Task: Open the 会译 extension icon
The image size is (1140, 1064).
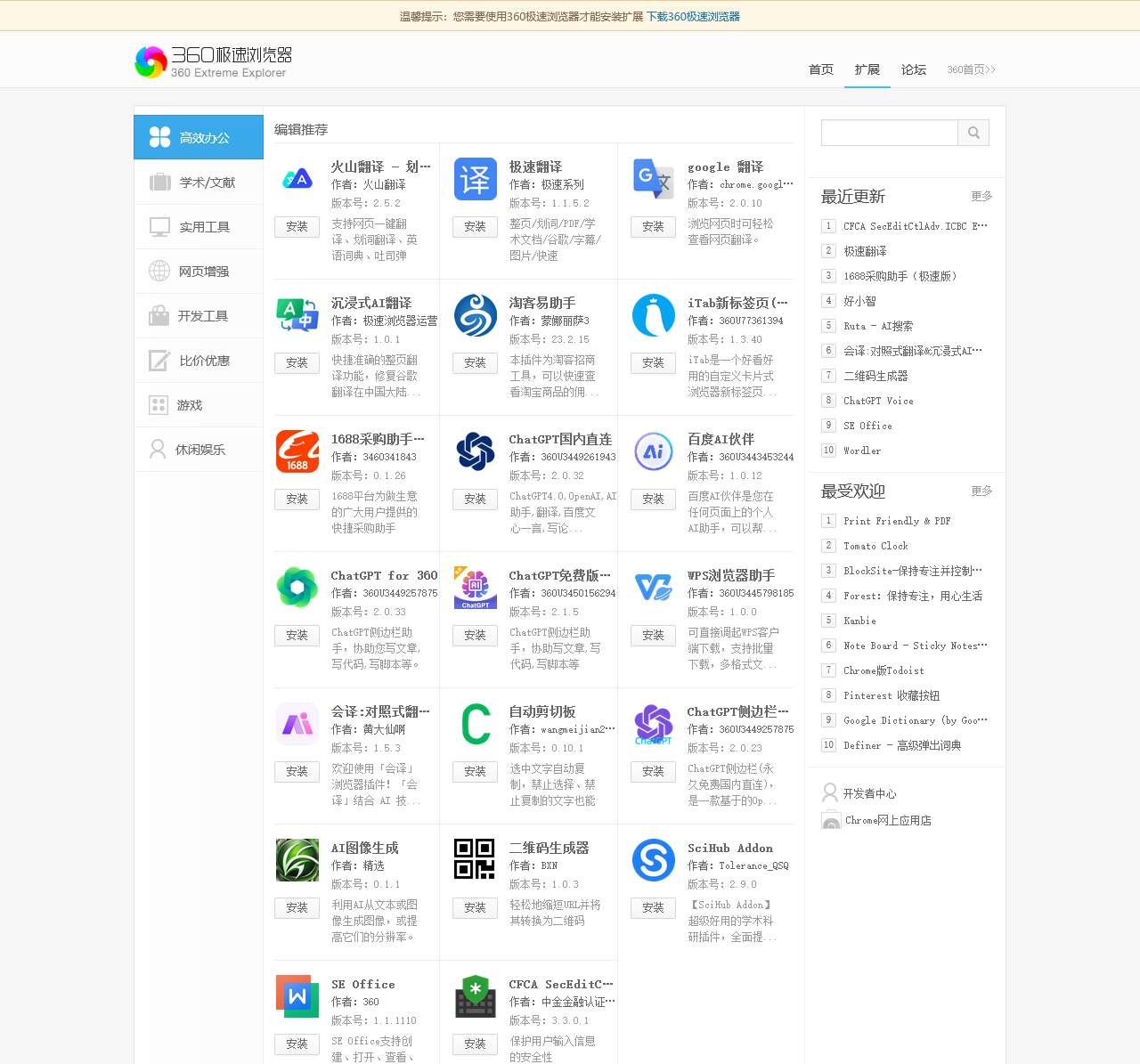Action: 297,724
